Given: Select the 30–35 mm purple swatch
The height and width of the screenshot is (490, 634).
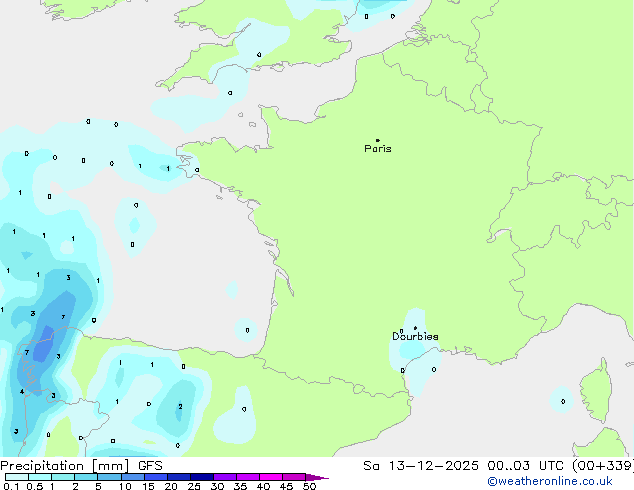Looking at the screenshot, I should [225, 477].
